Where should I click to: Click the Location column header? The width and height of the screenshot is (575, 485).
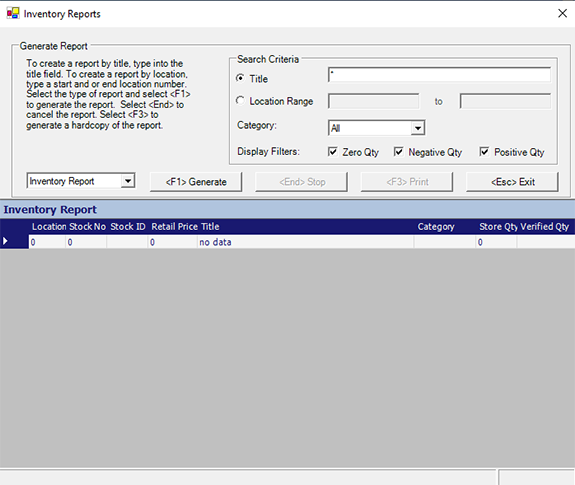(x=49, y=227)
